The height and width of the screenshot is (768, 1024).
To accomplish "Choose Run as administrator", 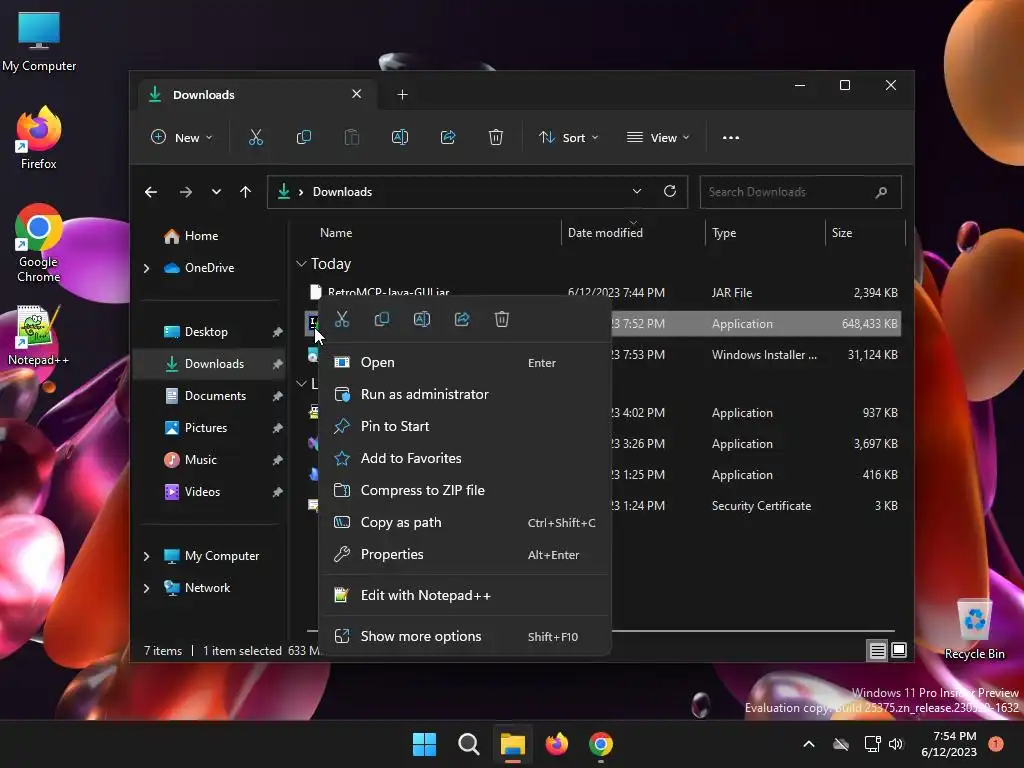I will click(464, 394).
